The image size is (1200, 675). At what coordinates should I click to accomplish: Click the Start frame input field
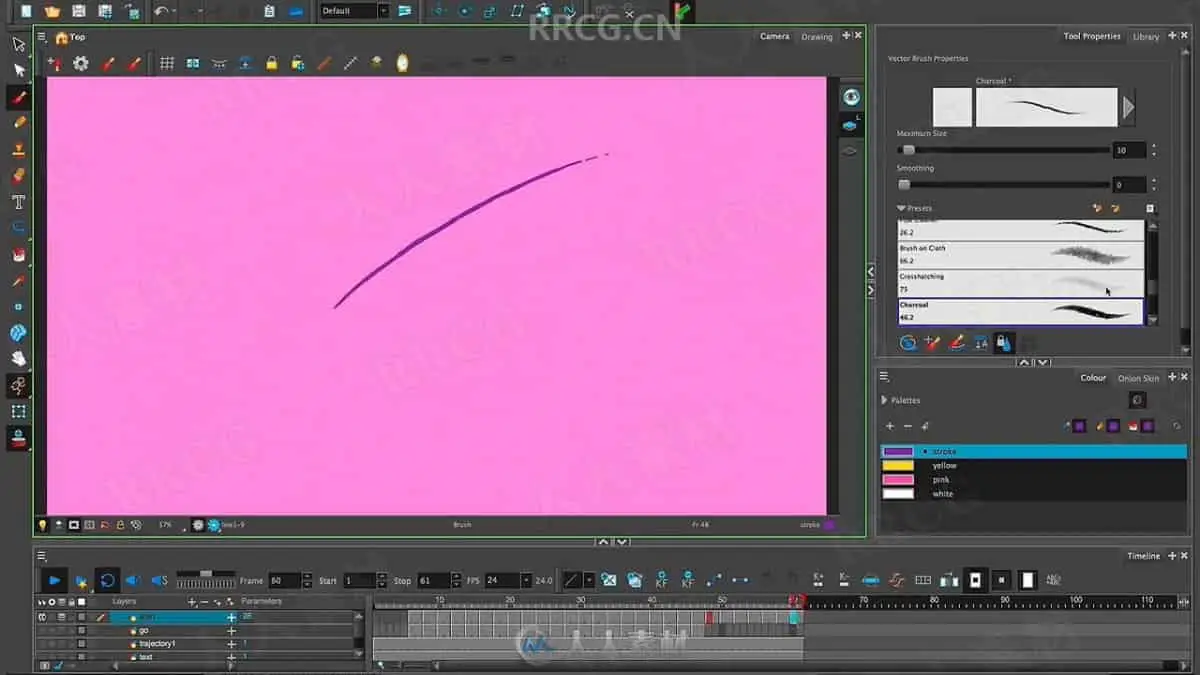click(x=359, y=580)
